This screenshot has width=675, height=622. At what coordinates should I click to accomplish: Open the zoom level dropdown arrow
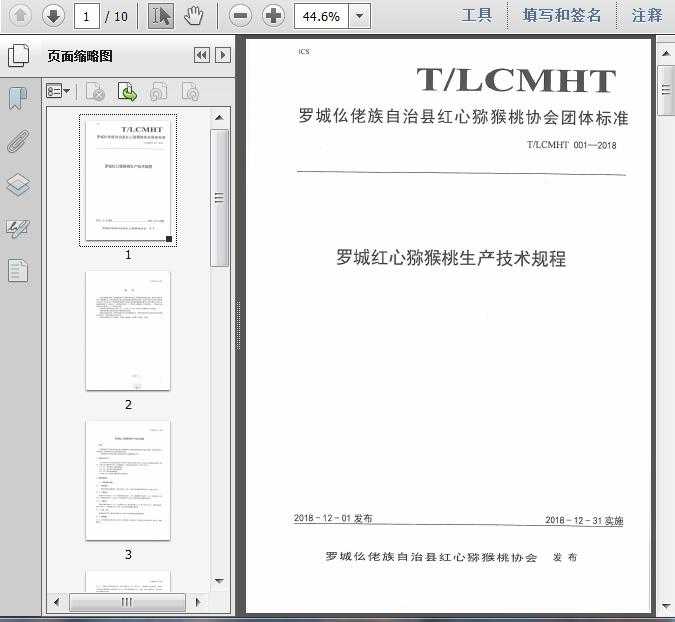tap(359, 16)
